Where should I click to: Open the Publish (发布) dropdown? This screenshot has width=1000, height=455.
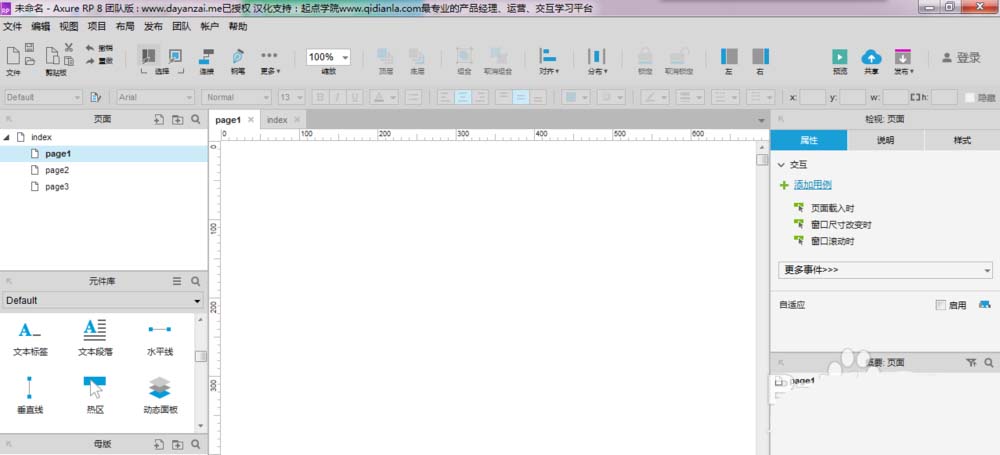point(903,61)
